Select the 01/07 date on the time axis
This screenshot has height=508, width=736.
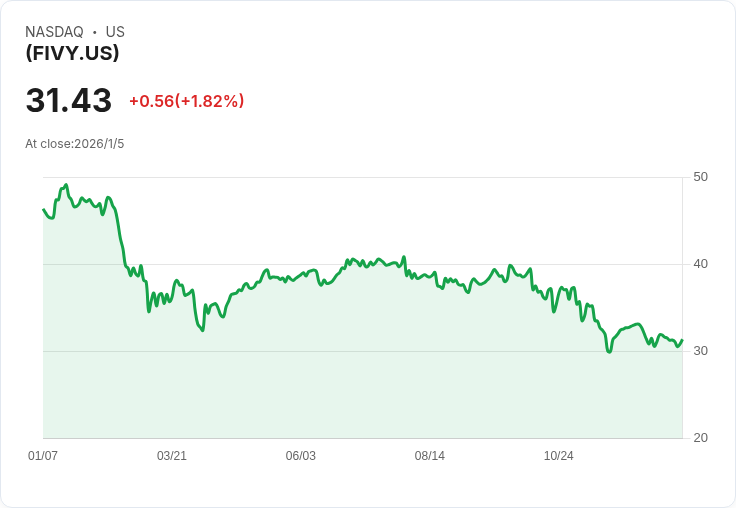[x=43, y=456]
